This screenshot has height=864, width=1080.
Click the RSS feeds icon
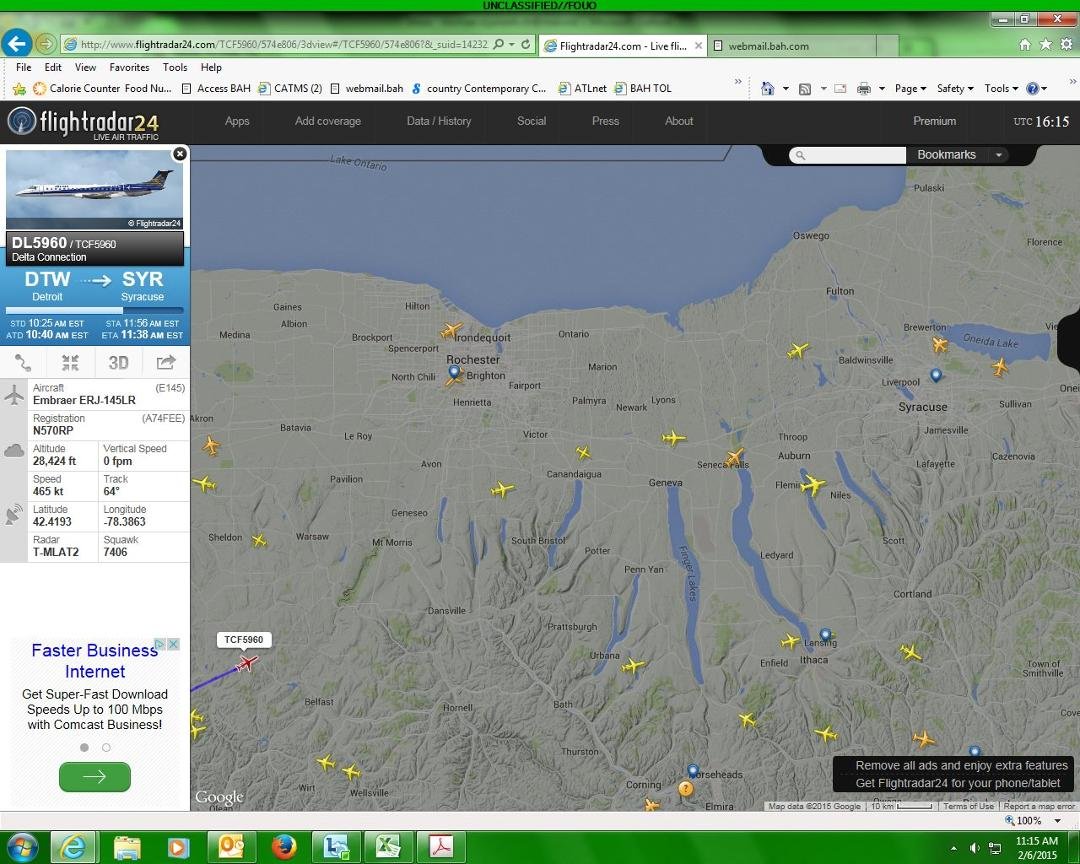tap(804, 88)
